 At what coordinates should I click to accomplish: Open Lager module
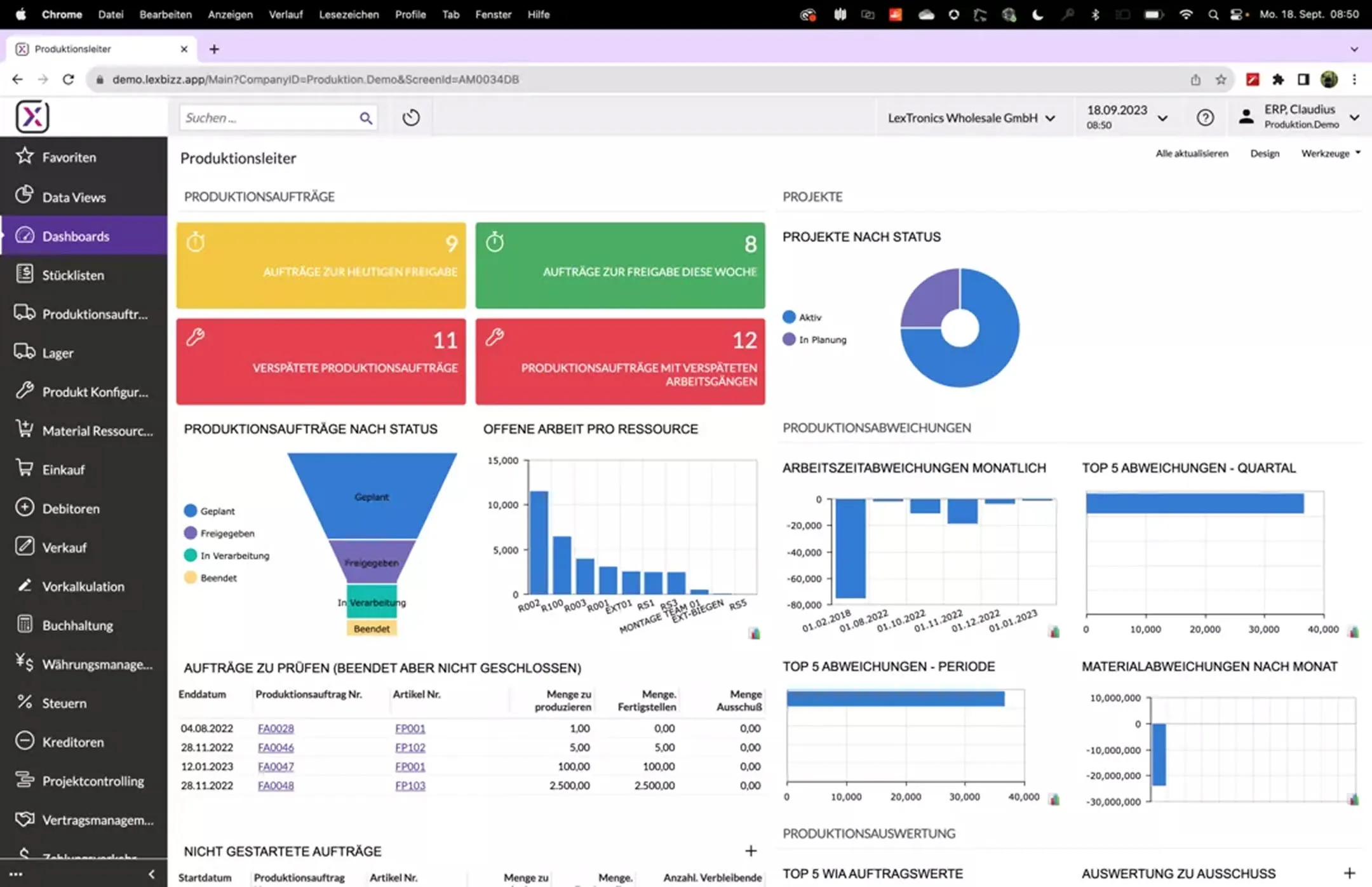pyautogui.click(x=84, y=353)
